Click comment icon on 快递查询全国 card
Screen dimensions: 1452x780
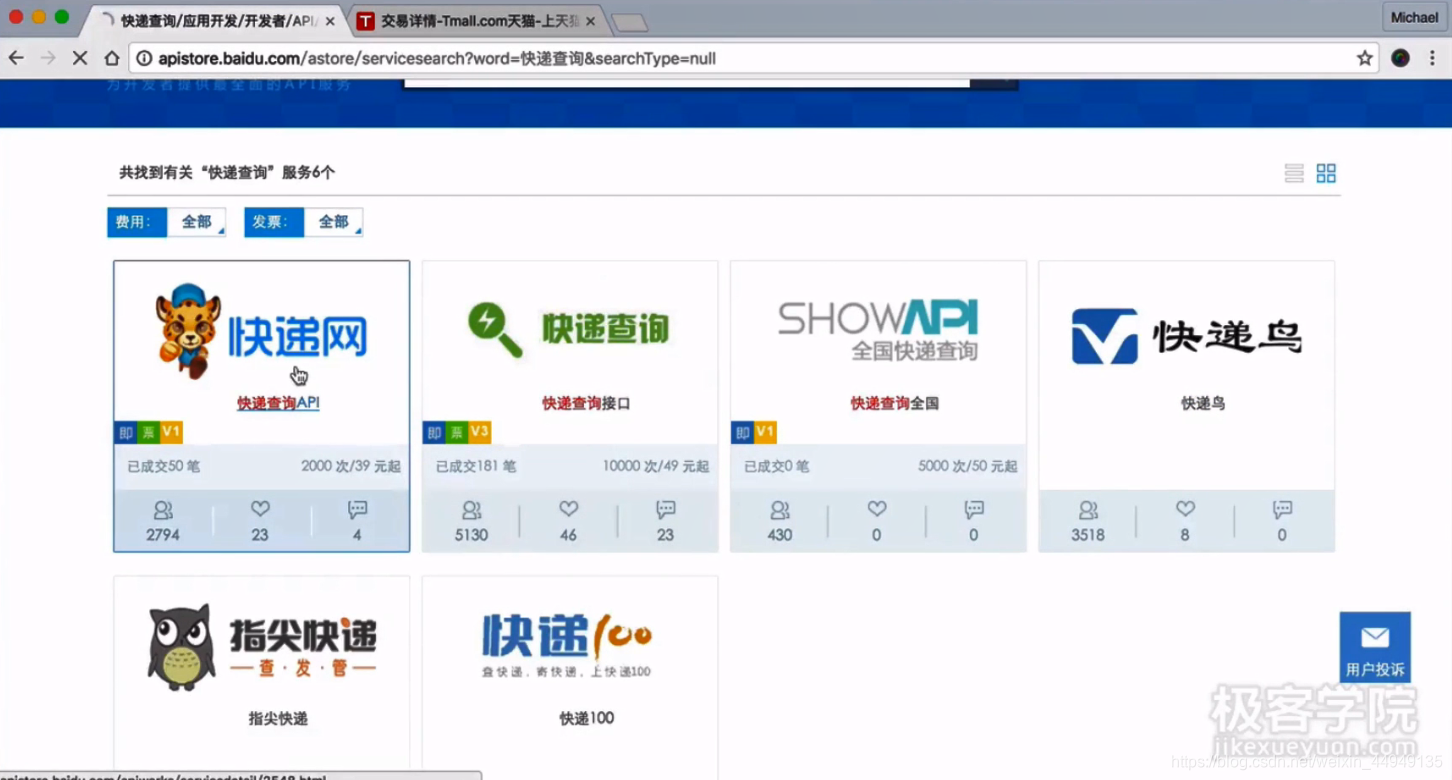pos(974,511)
